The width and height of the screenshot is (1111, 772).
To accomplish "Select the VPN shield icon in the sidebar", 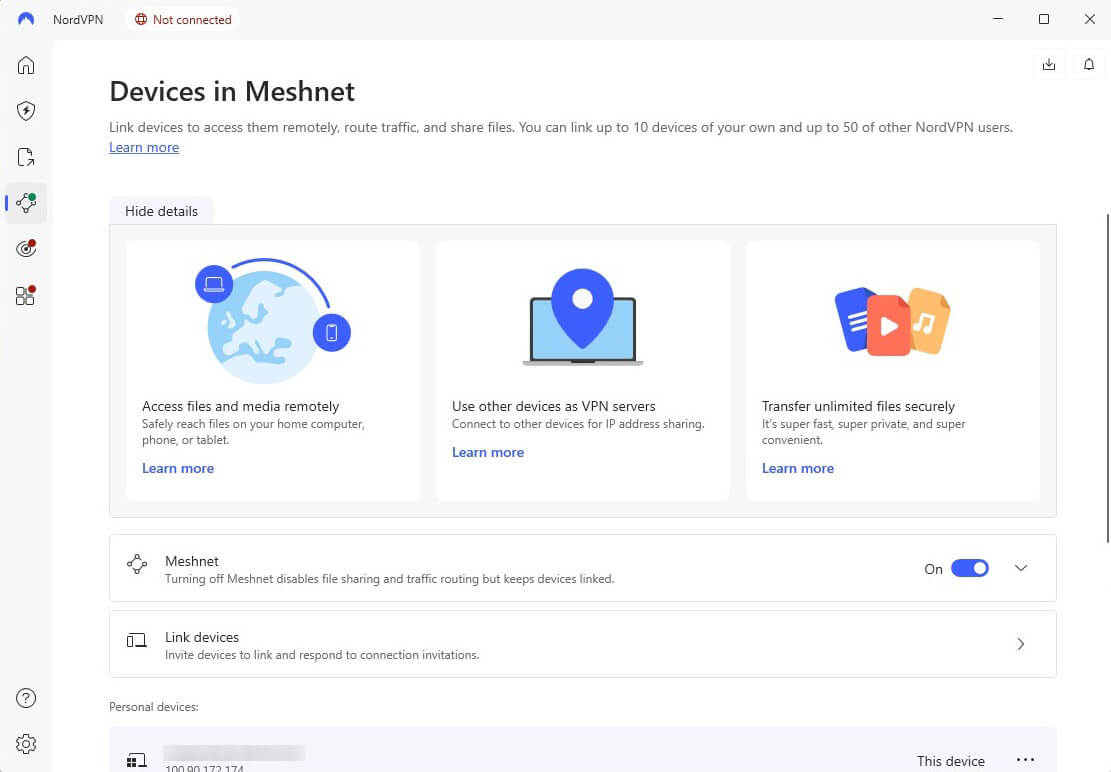I will [x=25, y=110].
